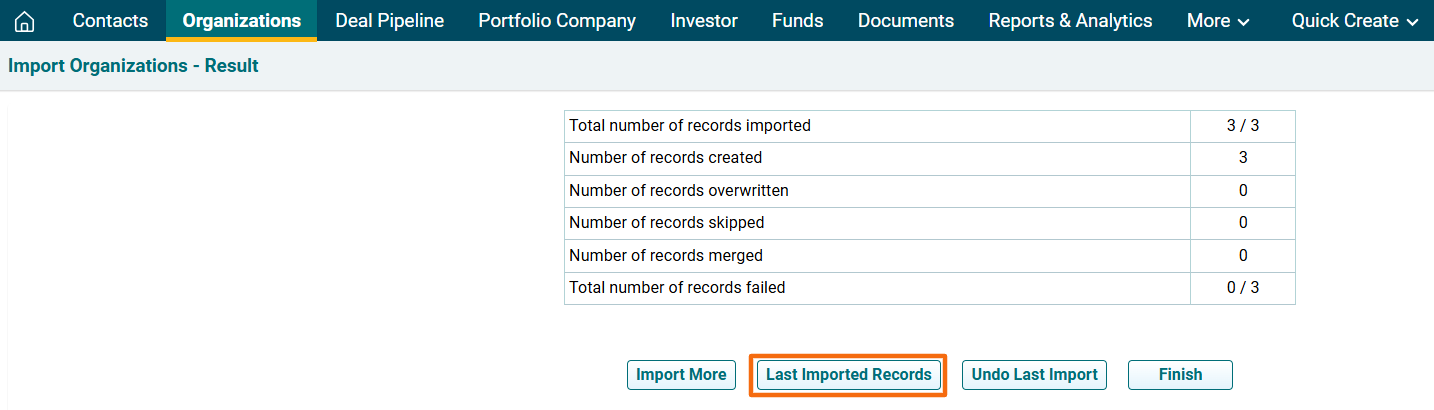
Task: Click the Import Organizations - Result heading
Action: (133, 66)
